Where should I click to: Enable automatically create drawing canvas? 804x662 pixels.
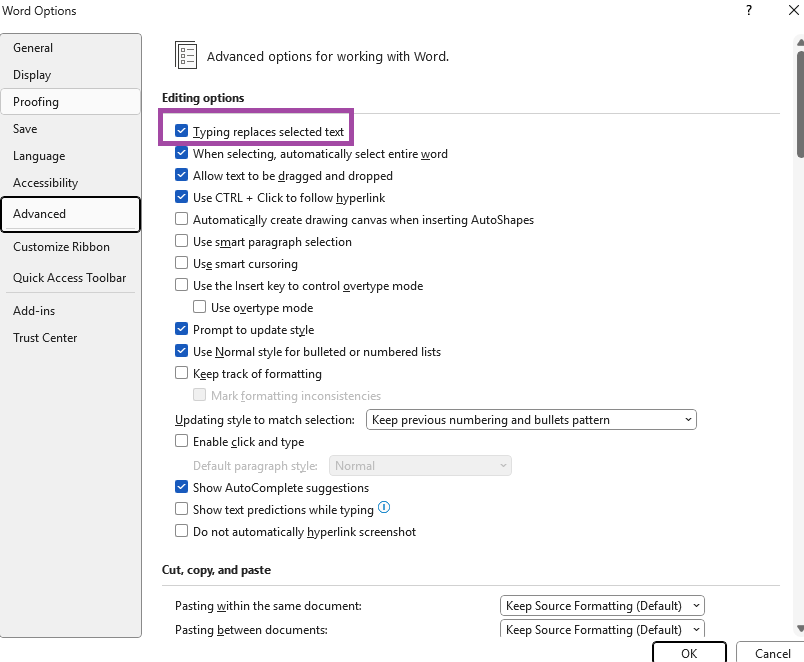click(182, 219)
